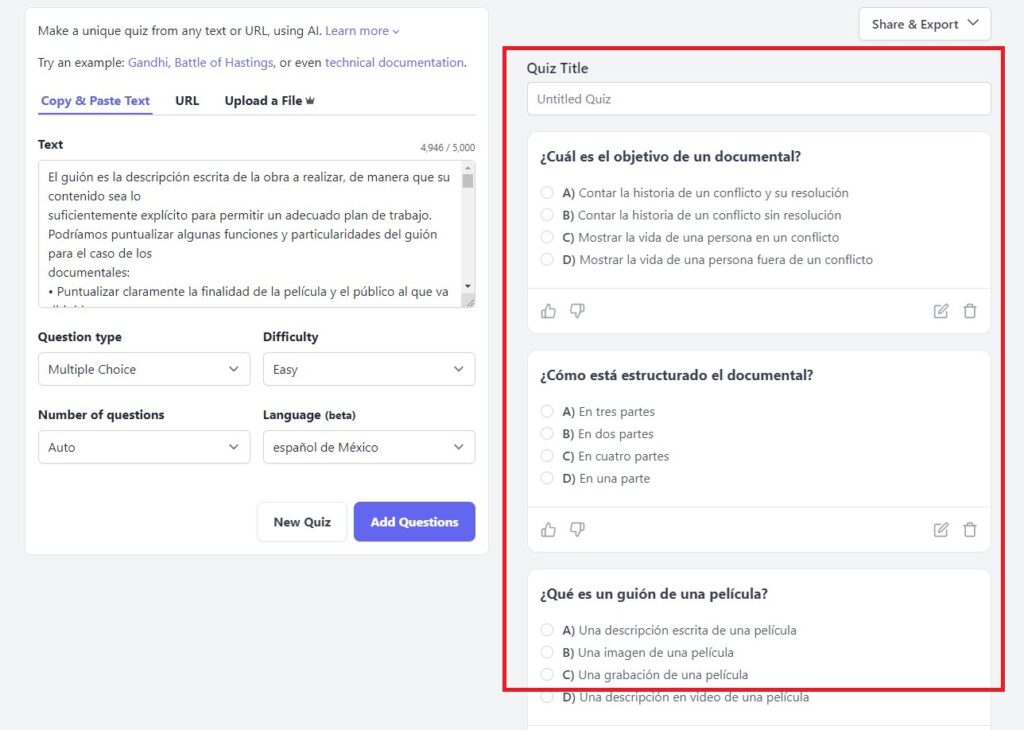1024x730 pixels.
Task: Open the Upload a File tab
Action: pos(269,101)
